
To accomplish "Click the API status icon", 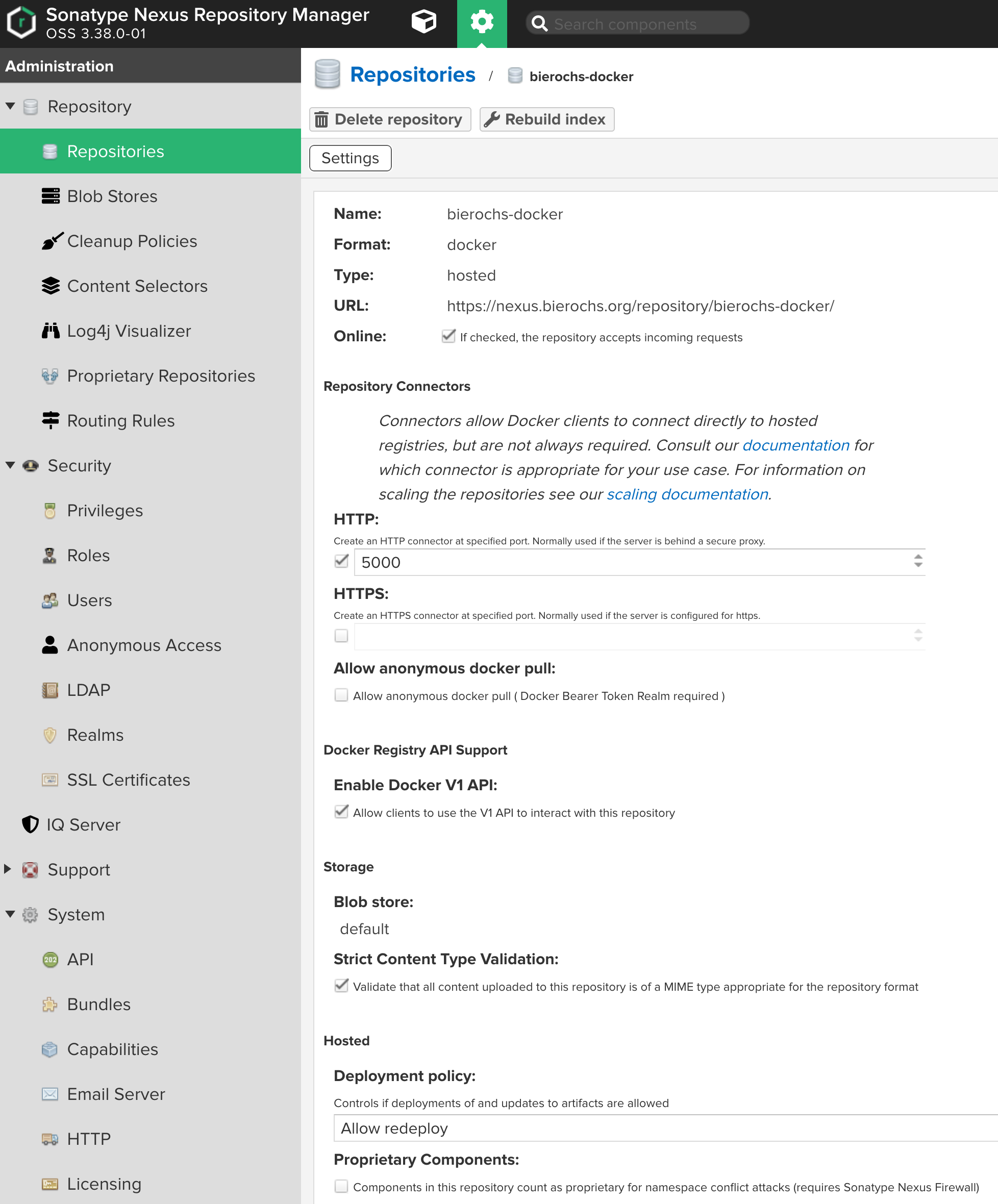I will [x=50, y=959].
